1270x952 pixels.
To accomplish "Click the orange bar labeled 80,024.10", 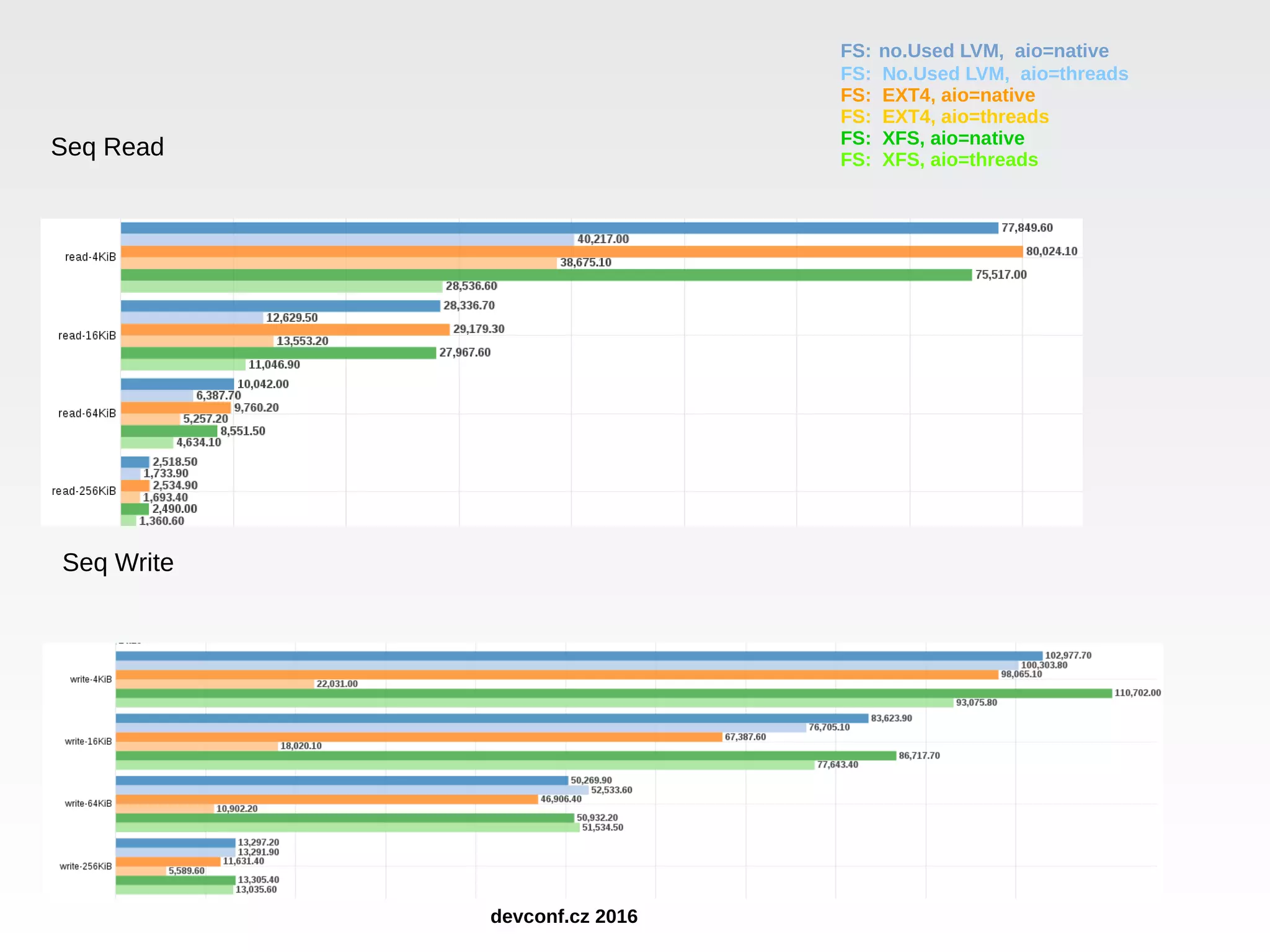I will 571,252.
